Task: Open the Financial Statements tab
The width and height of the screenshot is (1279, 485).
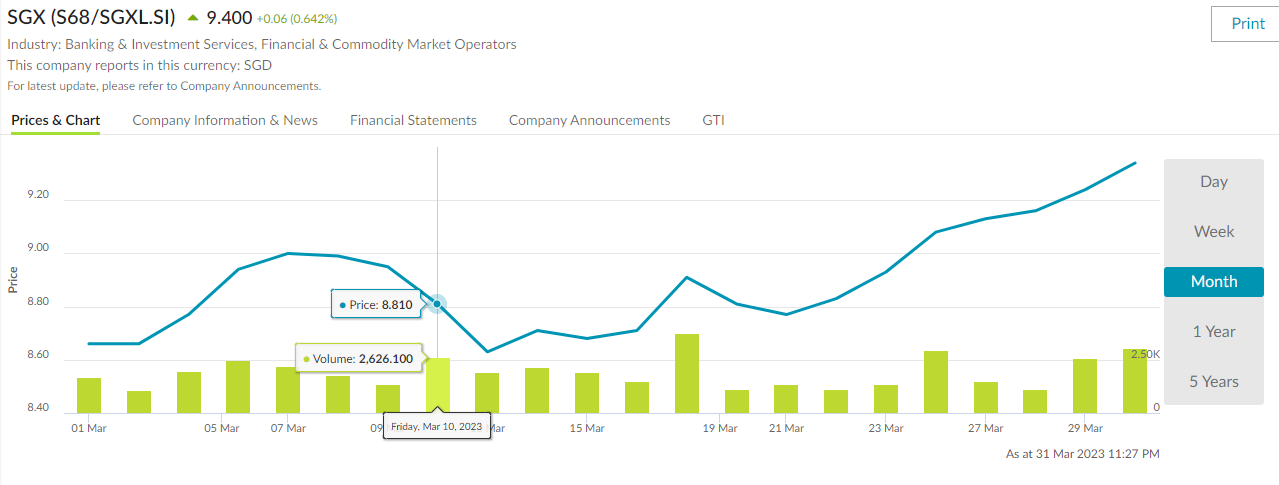Action: 413,120
